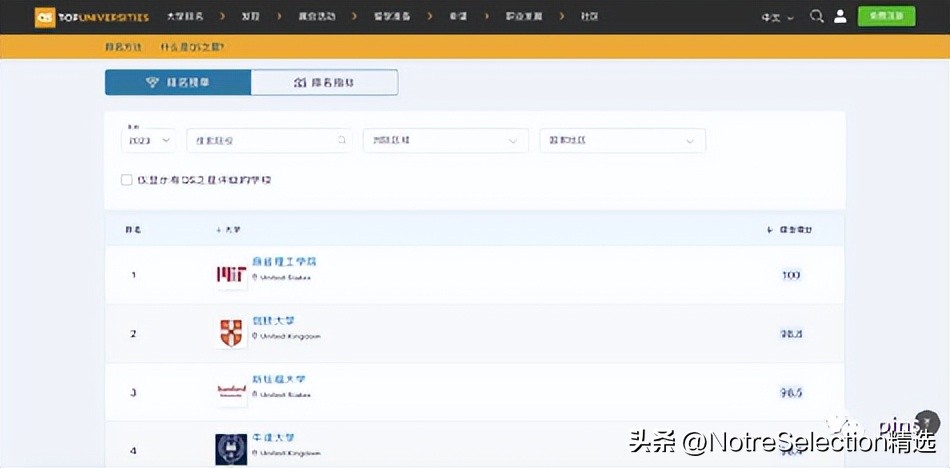
Task: Sort by the overall score column header
Action: pos(790,230)
